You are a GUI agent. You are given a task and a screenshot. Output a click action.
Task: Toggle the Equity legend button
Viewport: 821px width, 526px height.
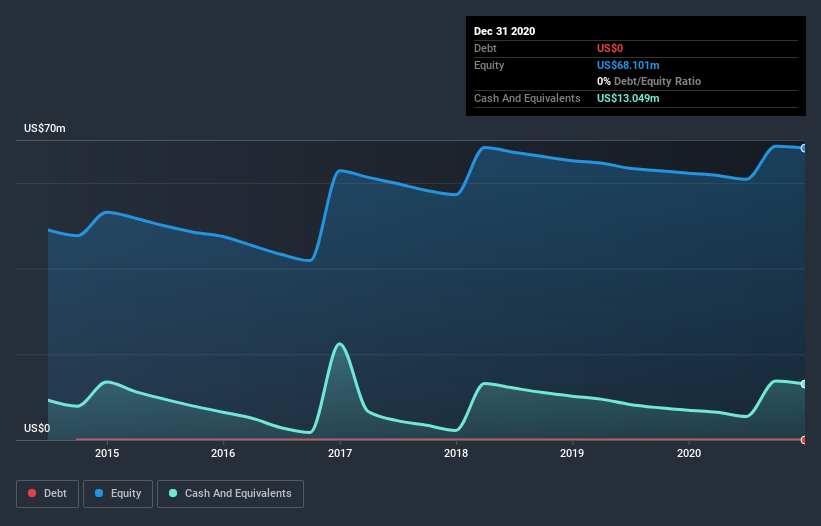118,494
